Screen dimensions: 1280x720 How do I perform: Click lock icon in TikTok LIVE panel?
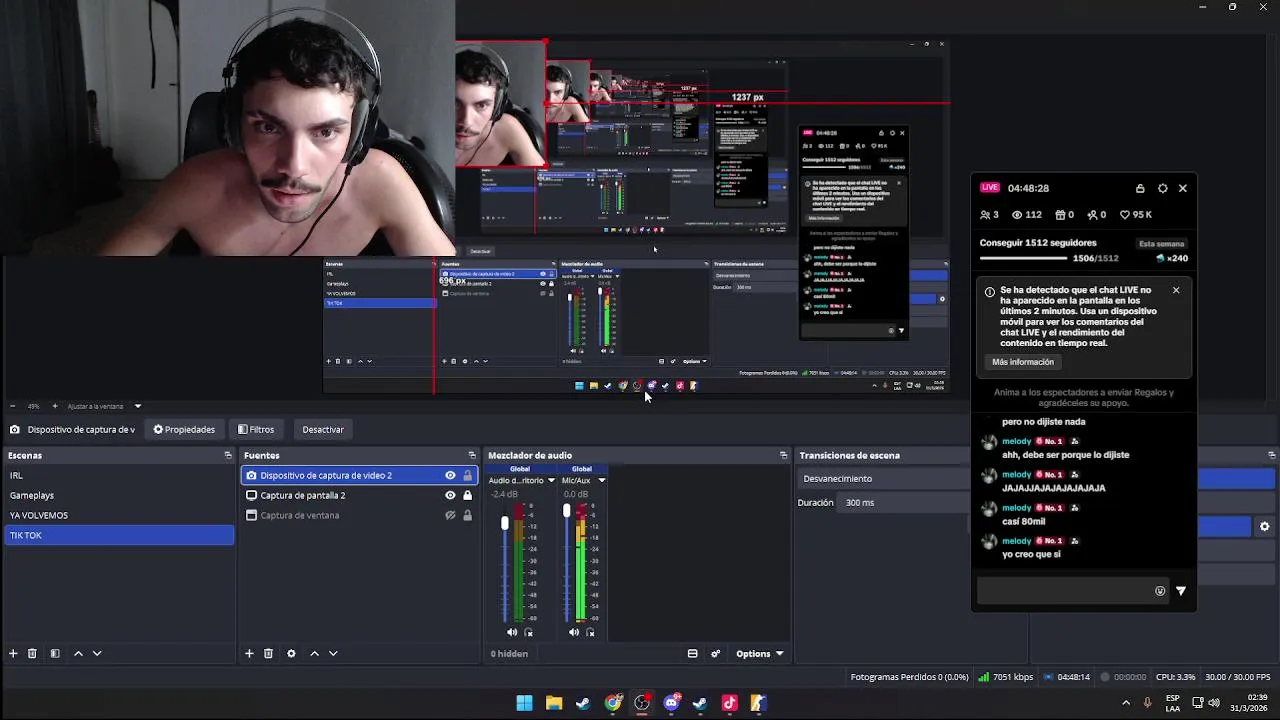pos(1140,188)
